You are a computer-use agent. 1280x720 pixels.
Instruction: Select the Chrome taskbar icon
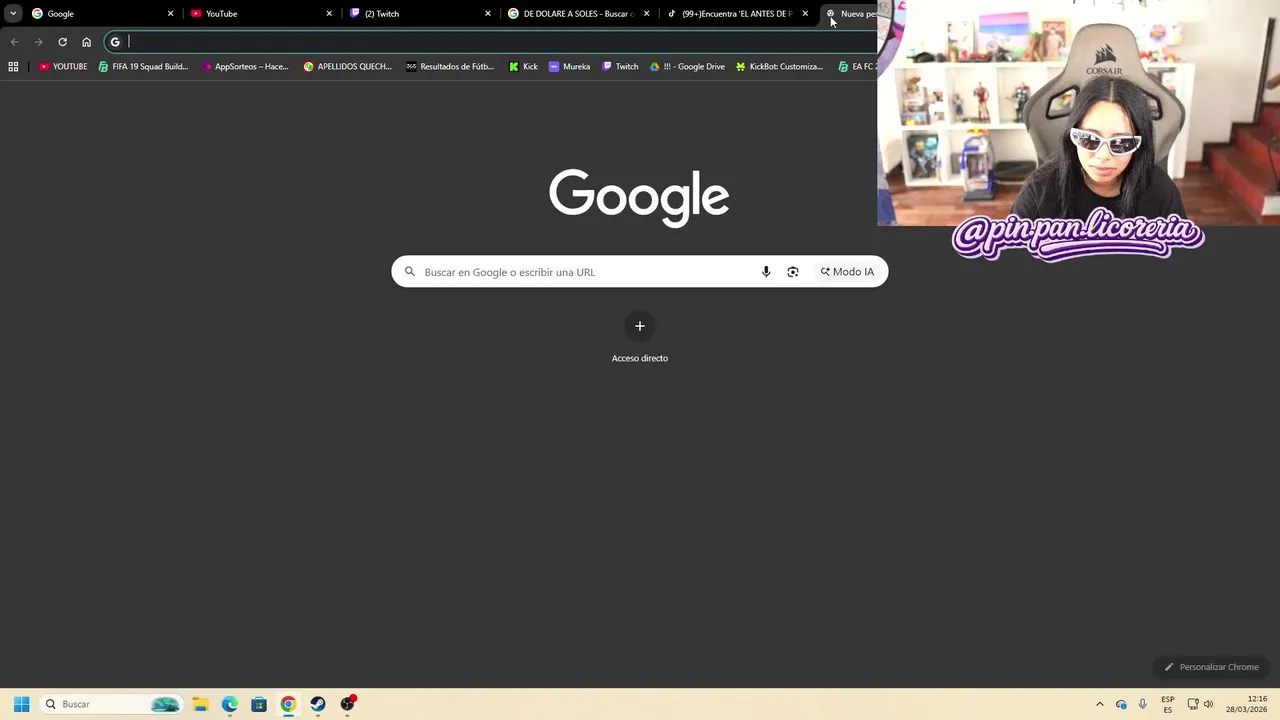click(288, 704)
